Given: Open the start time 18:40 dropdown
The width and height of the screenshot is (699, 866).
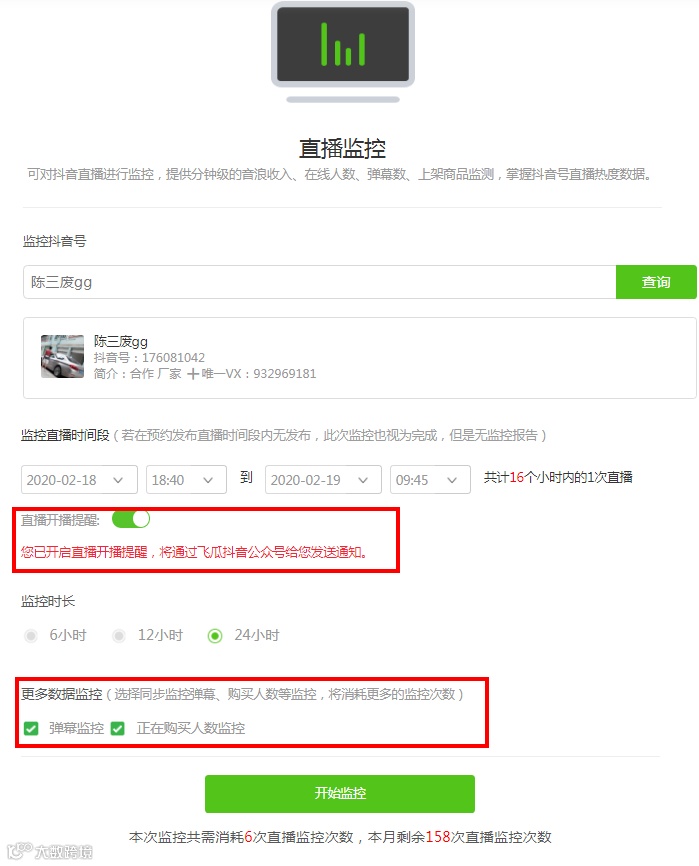Looking at the screenshot, I should tap(186, 479).
